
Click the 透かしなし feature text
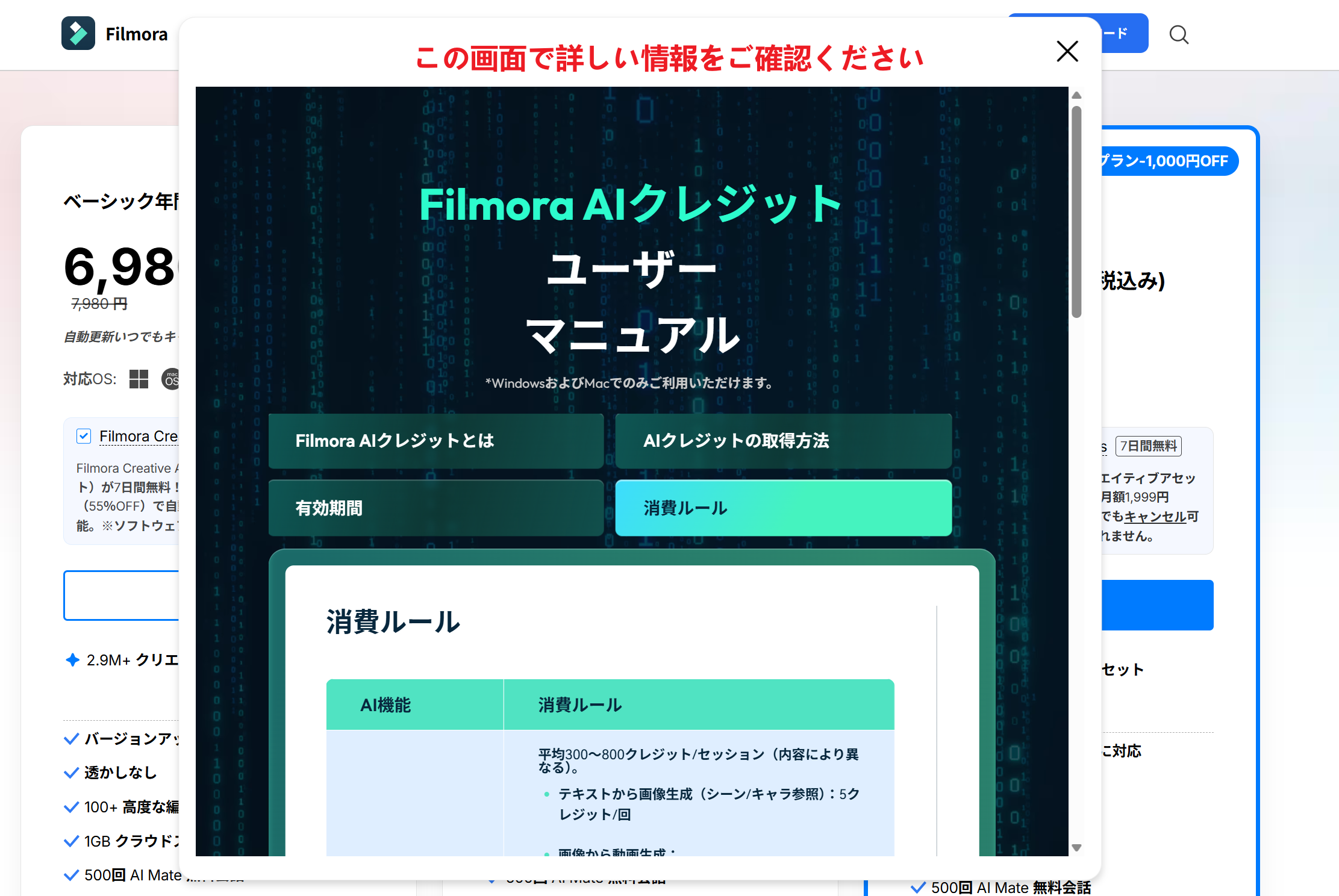tap(120, 773)
